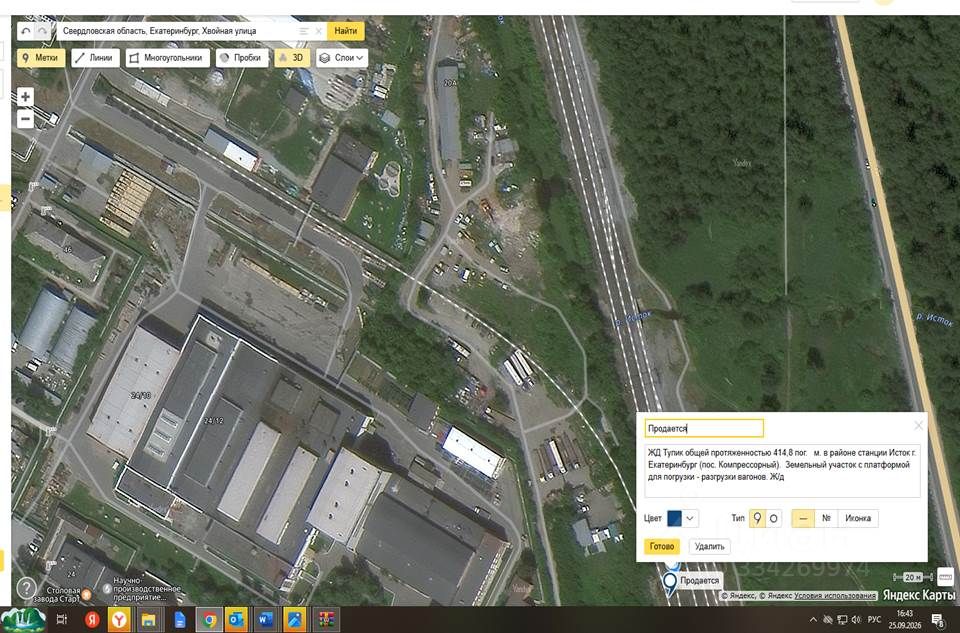Expand the Слои layers dropdown
The image size is (960, 633).
tap(342, 58)
